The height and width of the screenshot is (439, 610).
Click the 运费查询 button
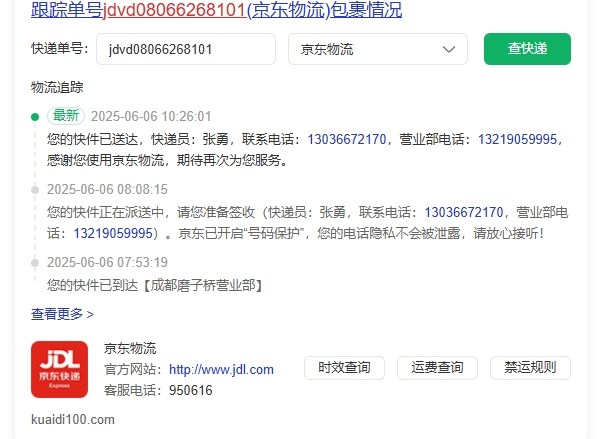pyautogui.click(x=437, y=368)
